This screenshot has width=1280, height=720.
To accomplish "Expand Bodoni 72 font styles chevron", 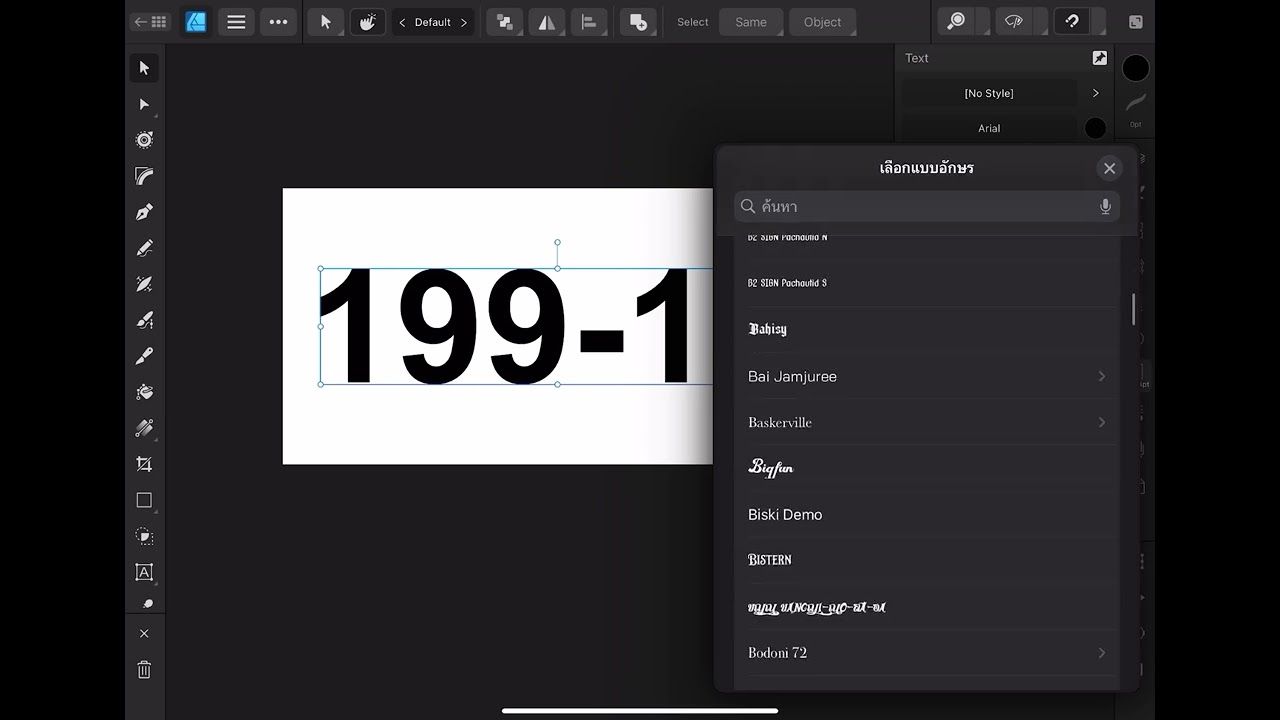I will pyautogui.click(x=1102, y=652).
